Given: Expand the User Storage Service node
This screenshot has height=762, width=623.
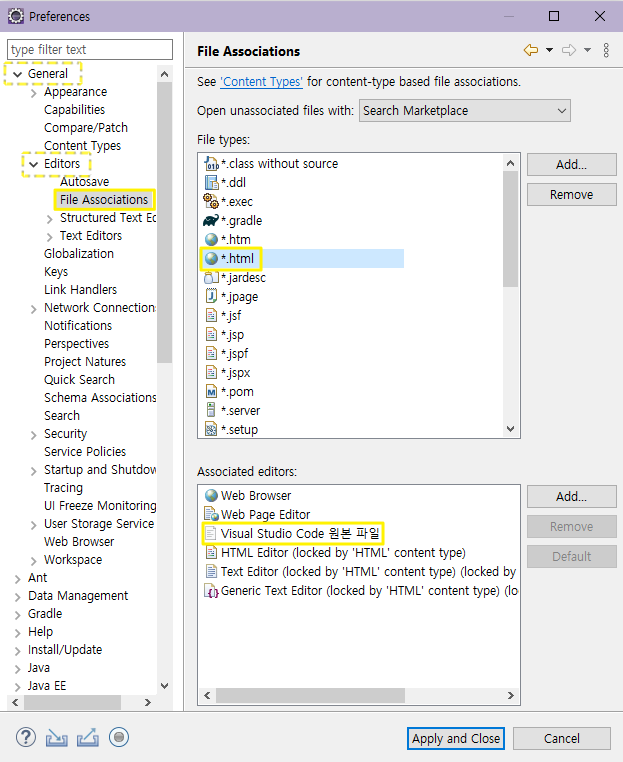Looking at the screenshot, I should click(34, 524).
